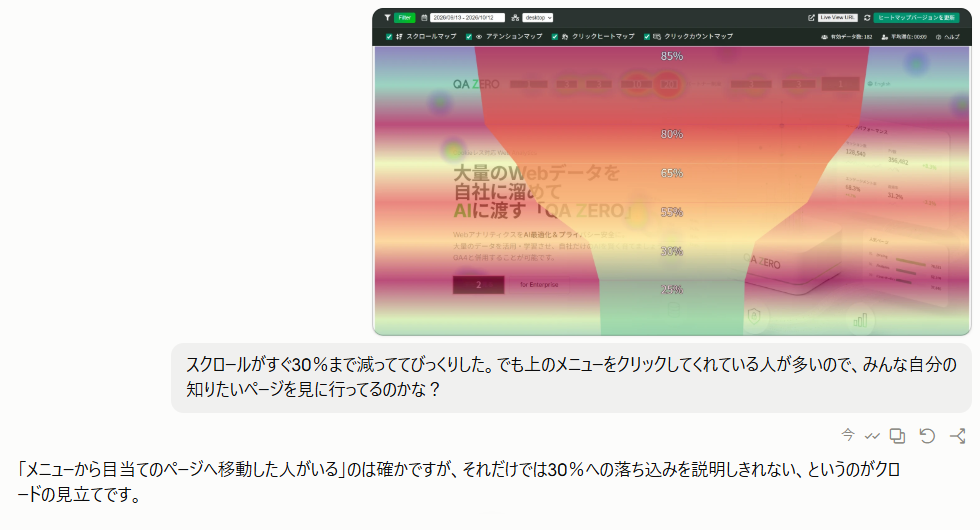Screen dimensions: 980x530
Task: Click the green Filter button
Action: tap(404, 18)
